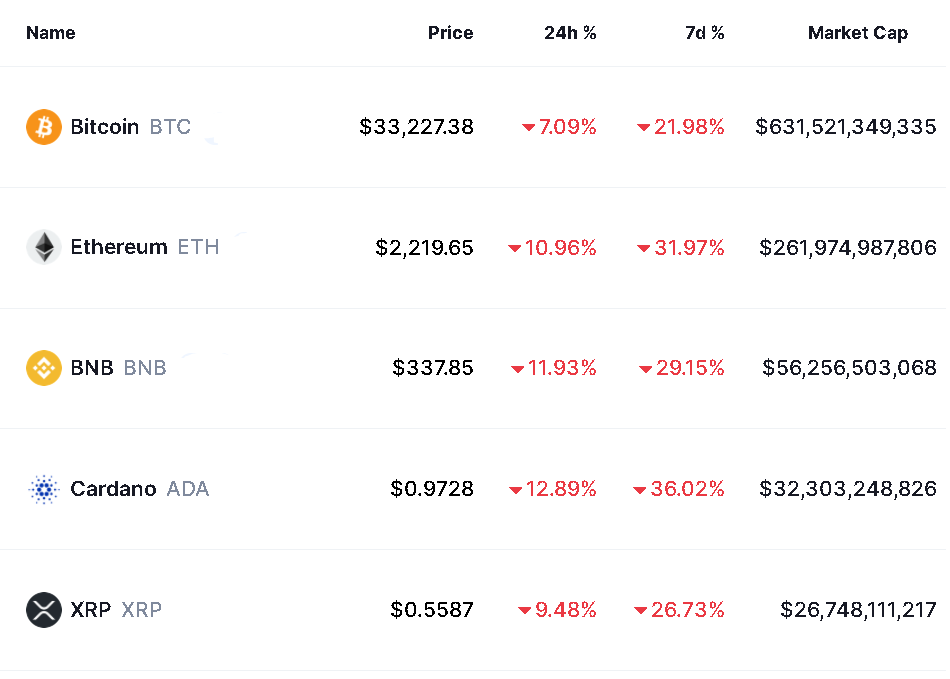Sort table by Price column header
This screenshot has height=679, width=950.
450,33
